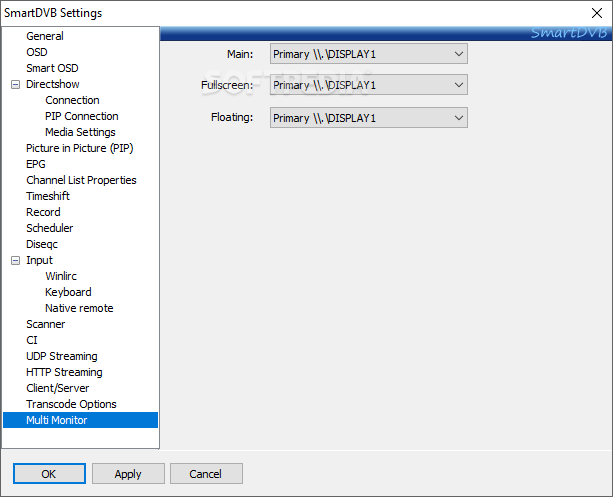Viewport: 613px width, 497px height.
Task: Cancel the settings dialog
Action: (x=206, y=474)
